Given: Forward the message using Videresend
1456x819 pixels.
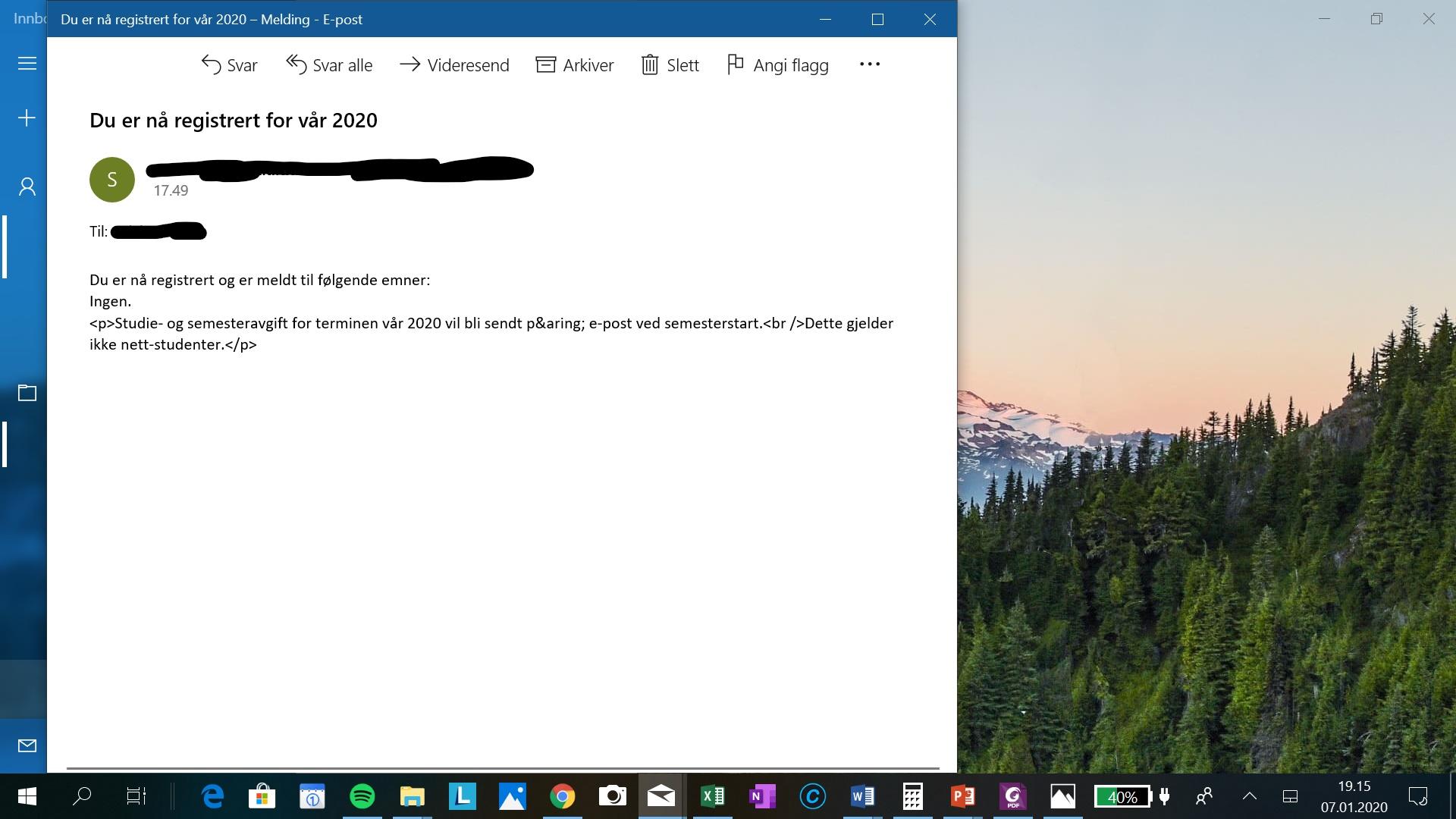Looking at the screenshot, I should tap(454, 65).
